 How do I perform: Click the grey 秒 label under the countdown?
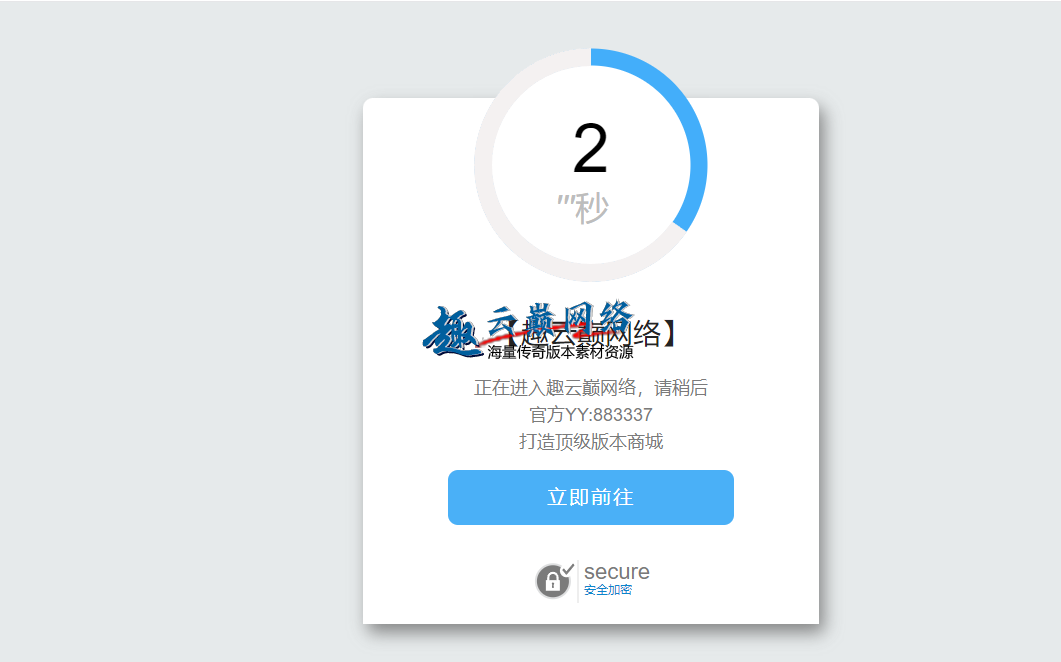click(591, 208)
